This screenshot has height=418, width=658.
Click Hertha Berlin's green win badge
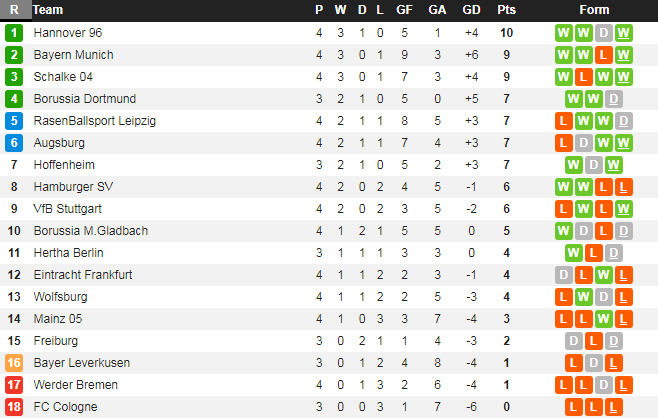[x=574, y=253]
